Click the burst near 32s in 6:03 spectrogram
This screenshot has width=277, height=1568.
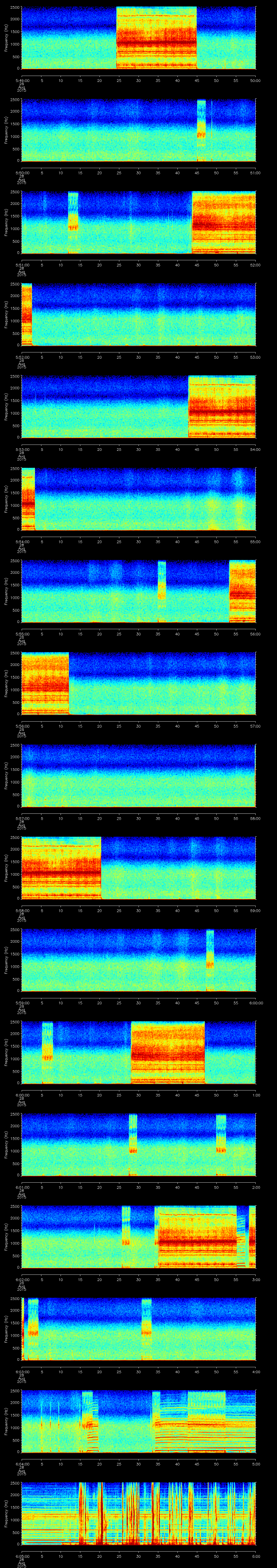146,1329
